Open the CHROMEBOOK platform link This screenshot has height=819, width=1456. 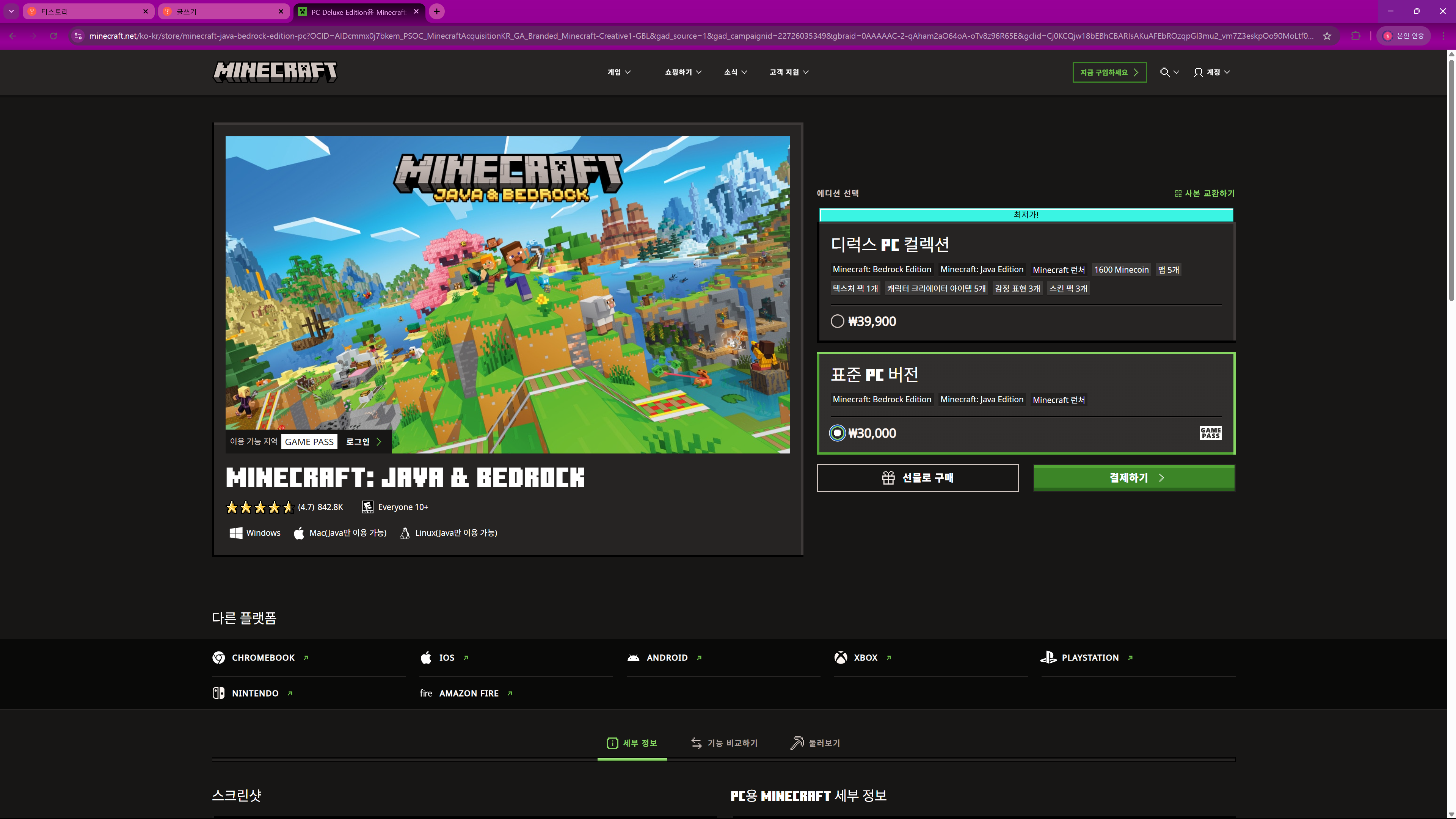coord(263,657)
